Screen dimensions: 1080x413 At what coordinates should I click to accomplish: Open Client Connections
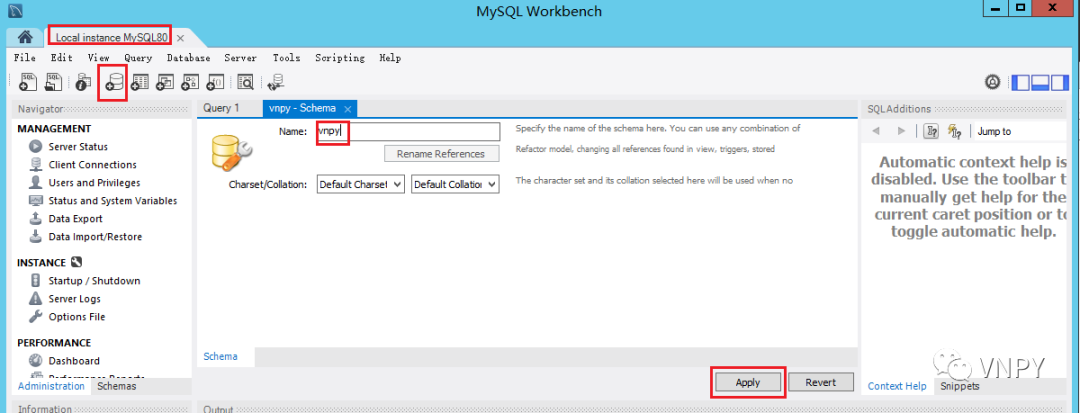92,165
